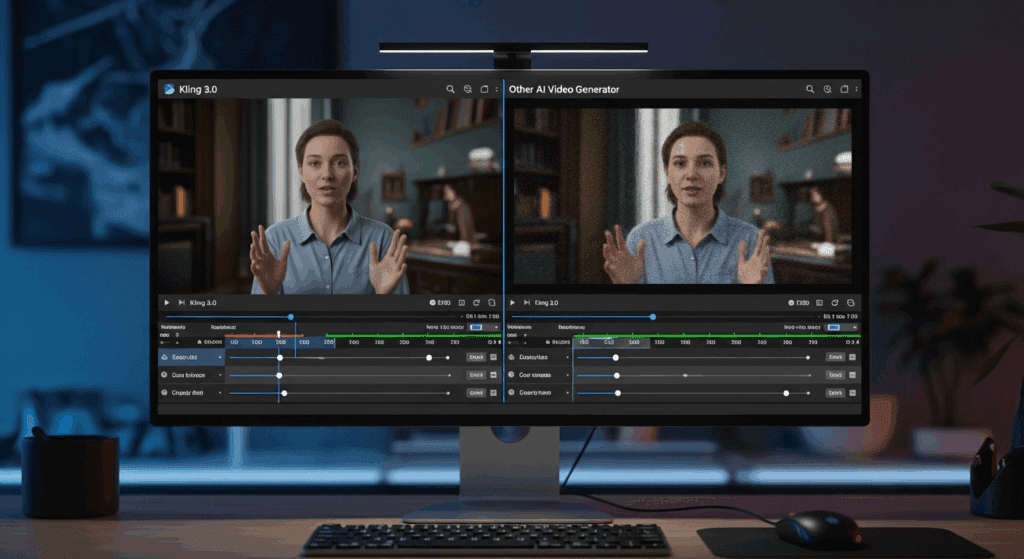This screenshot has width=1024, height=559.
Task: Click top track button on right side of Kling 3.0 timeline
Action: tap(476, 357)
